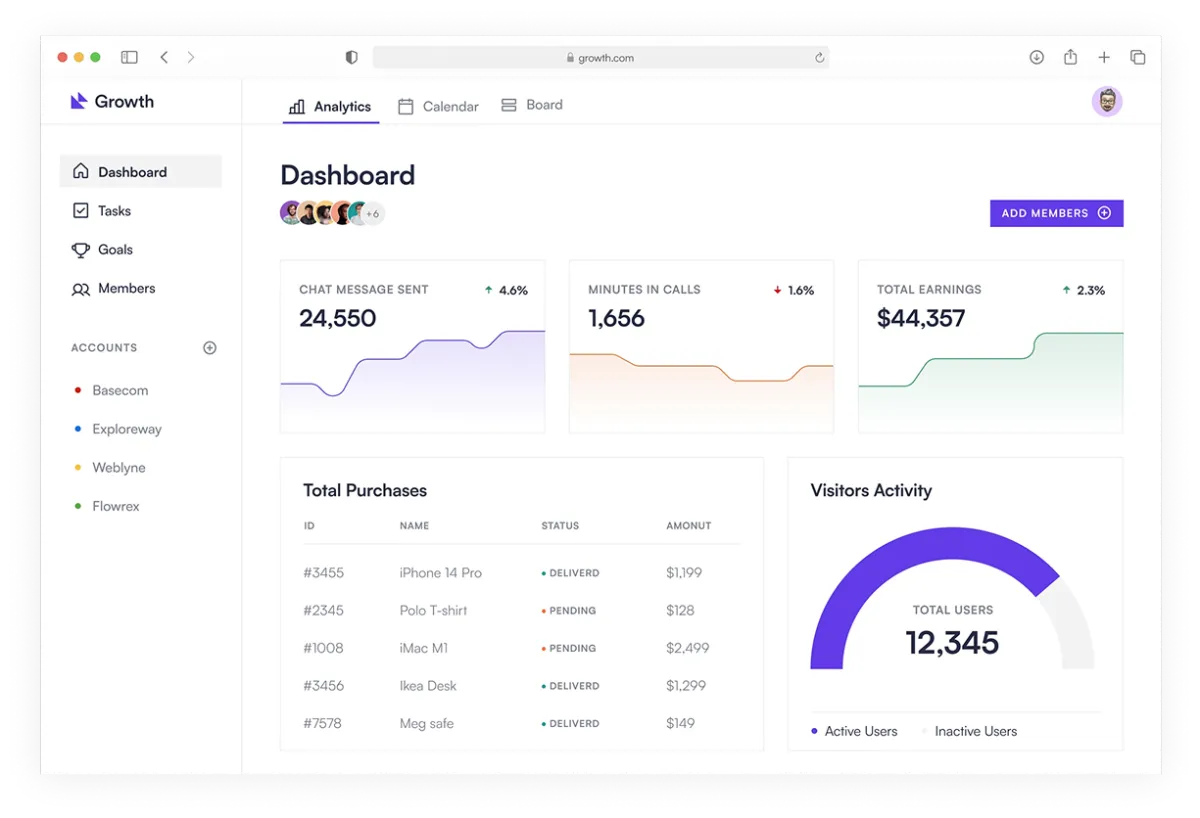Open a new tab with the plus icon
The width and height of the screenshot is (1200, 818).
click(x=1104, y=57)
